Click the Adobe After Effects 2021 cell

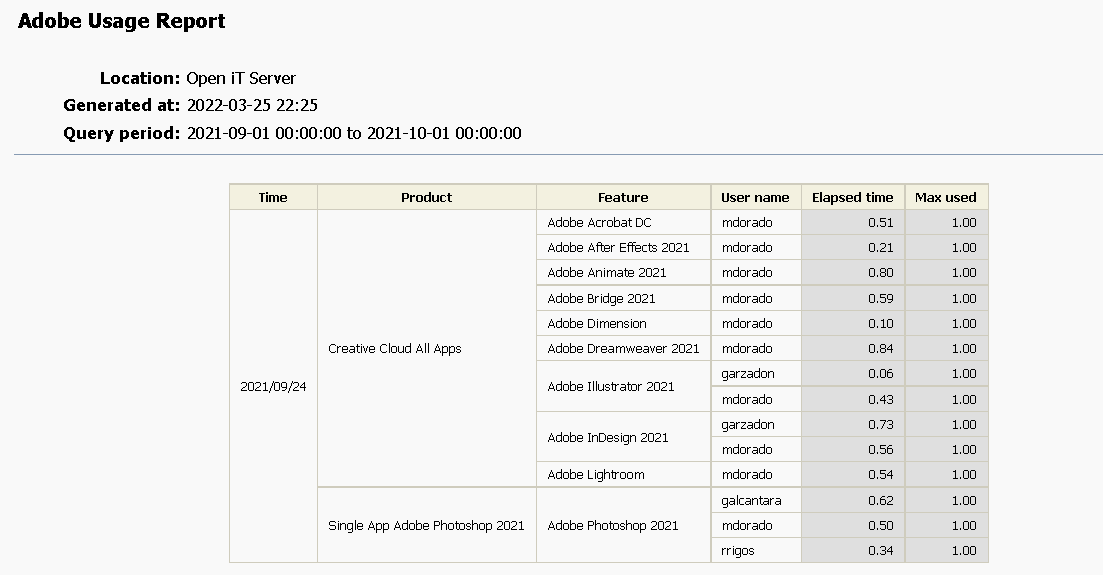623,247
